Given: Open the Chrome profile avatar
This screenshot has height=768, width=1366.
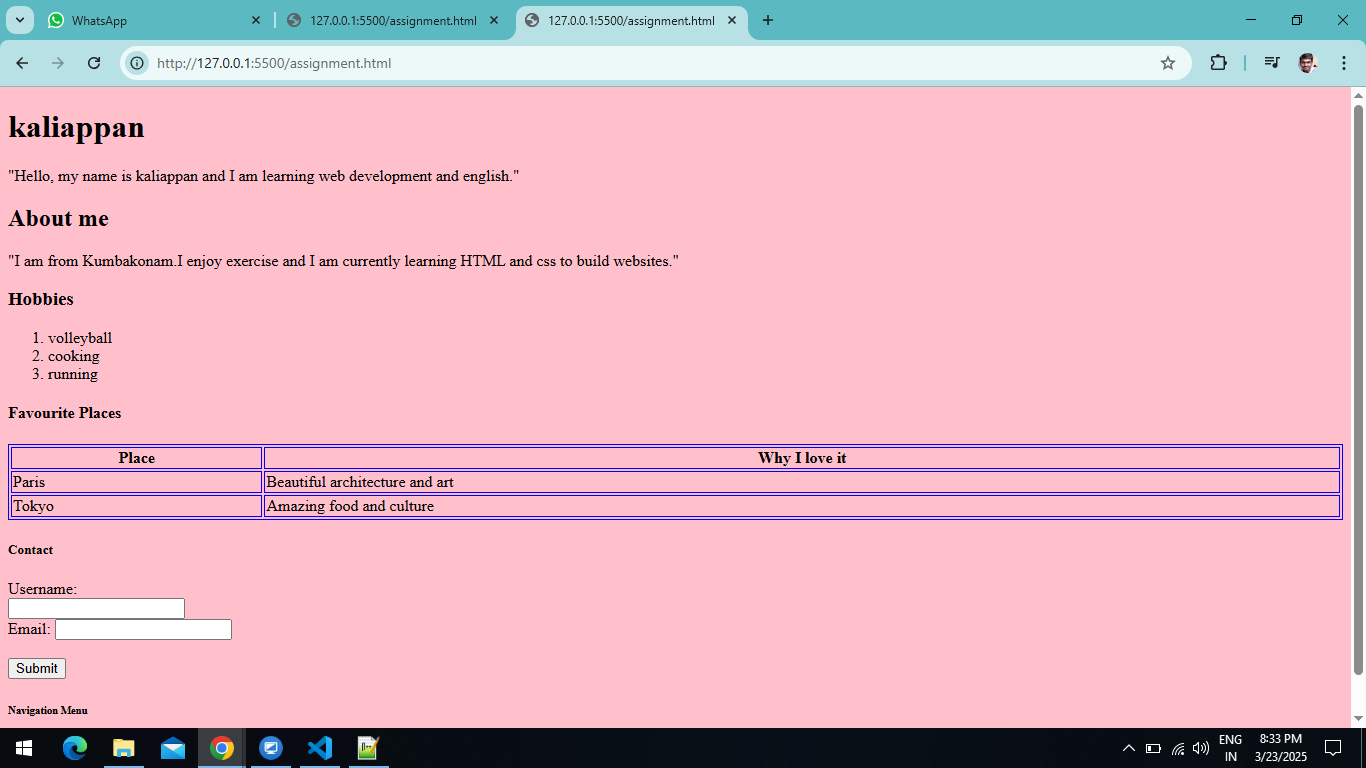Looking at the screenshot, I should pos(1306,62).
